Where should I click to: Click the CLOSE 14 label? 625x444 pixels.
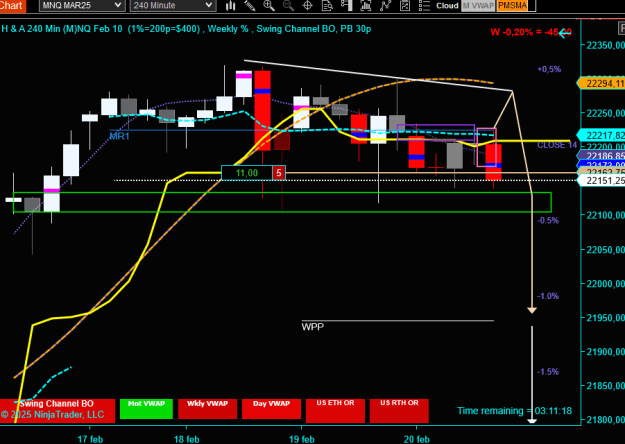(557, 145)
